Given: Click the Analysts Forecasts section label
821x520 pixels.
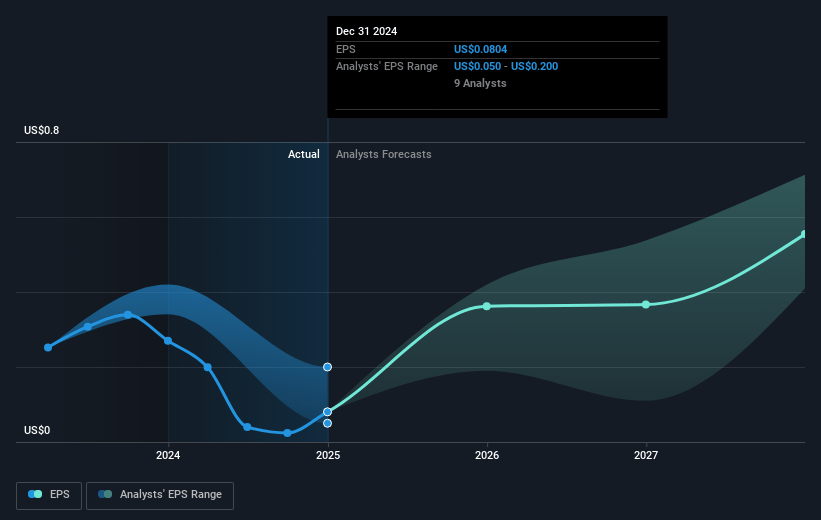Looking at the screenshot, I should coord(384,154).
